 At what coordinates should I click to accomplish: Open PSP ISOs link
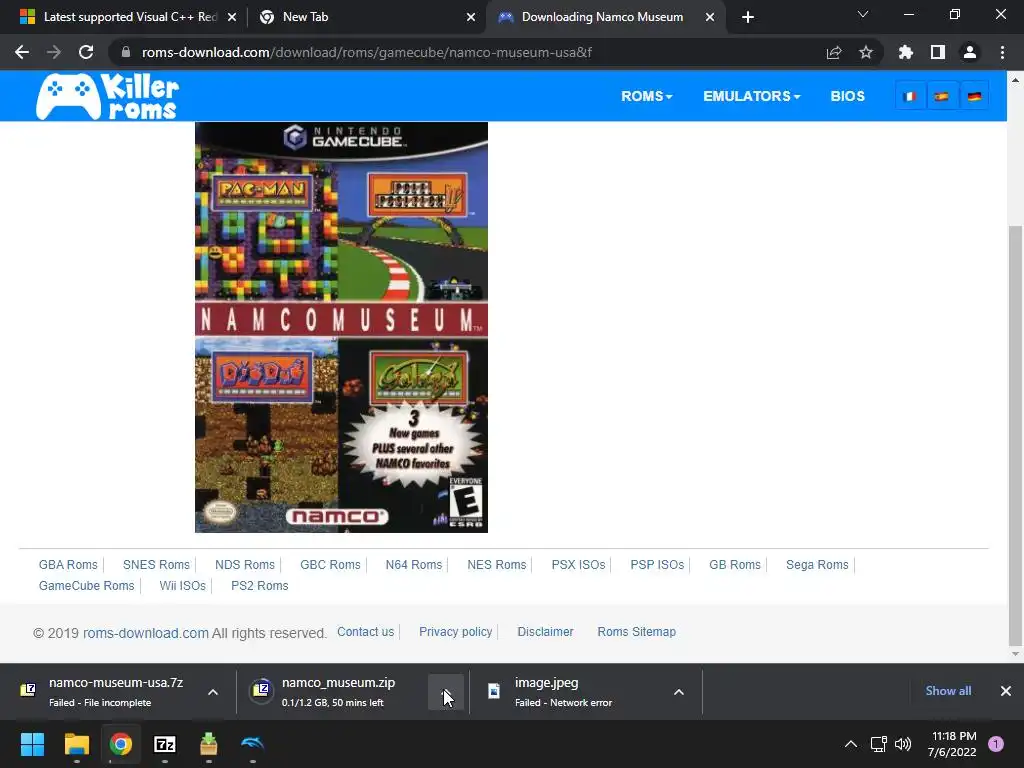click(x=657, y=565)
